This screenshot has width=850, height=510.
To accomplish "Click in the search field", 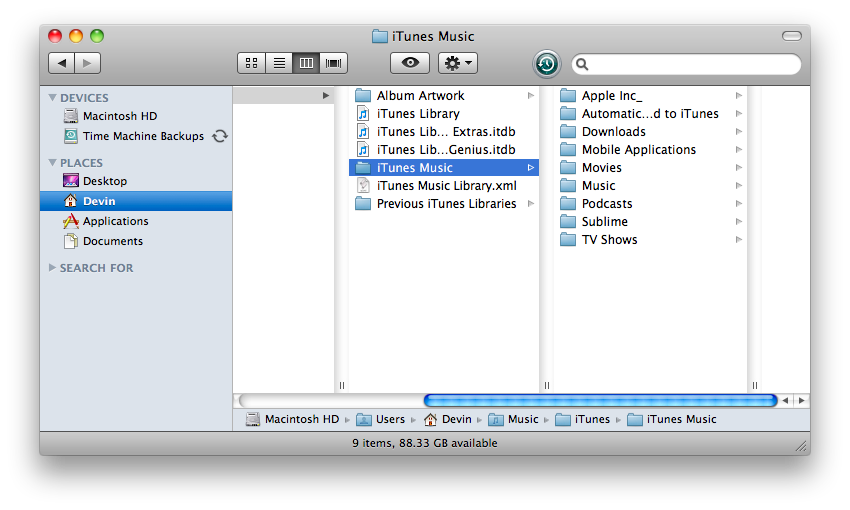I will (x=686, y=64).
